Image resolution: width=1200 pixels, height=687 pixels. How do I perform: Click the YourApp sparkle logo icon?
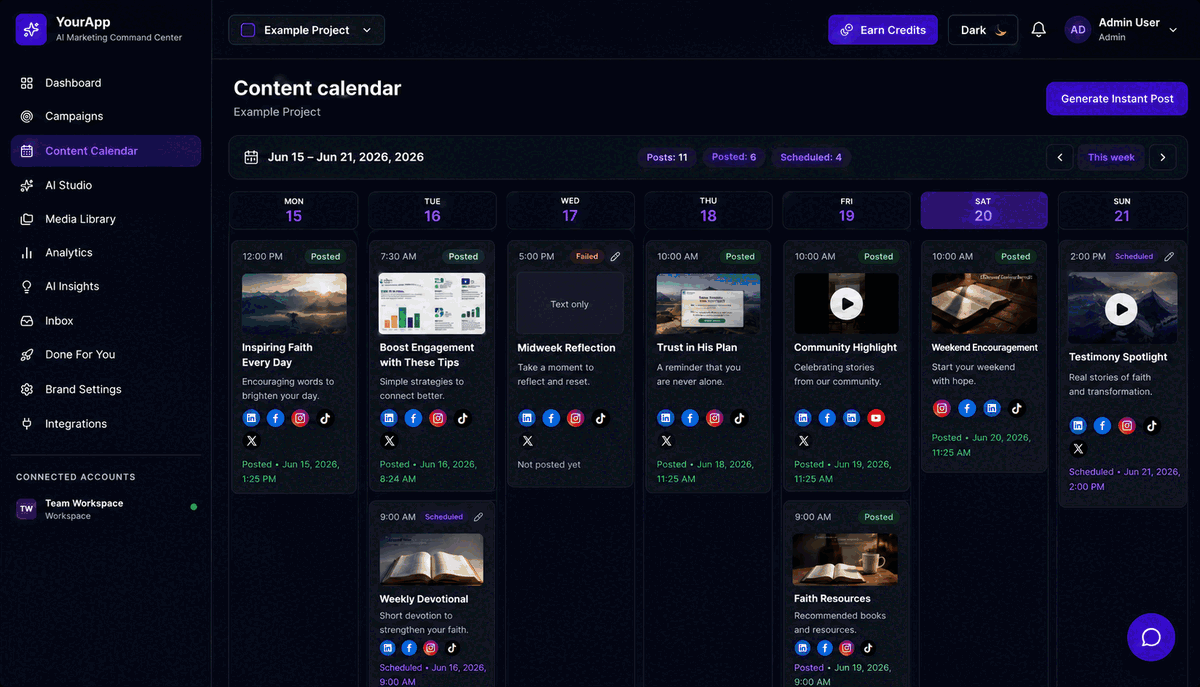(31, 30)
